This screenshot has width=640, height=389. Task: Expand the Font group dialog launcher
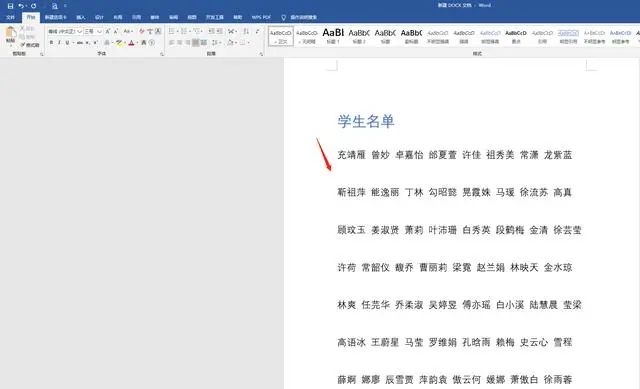(162, 53)
